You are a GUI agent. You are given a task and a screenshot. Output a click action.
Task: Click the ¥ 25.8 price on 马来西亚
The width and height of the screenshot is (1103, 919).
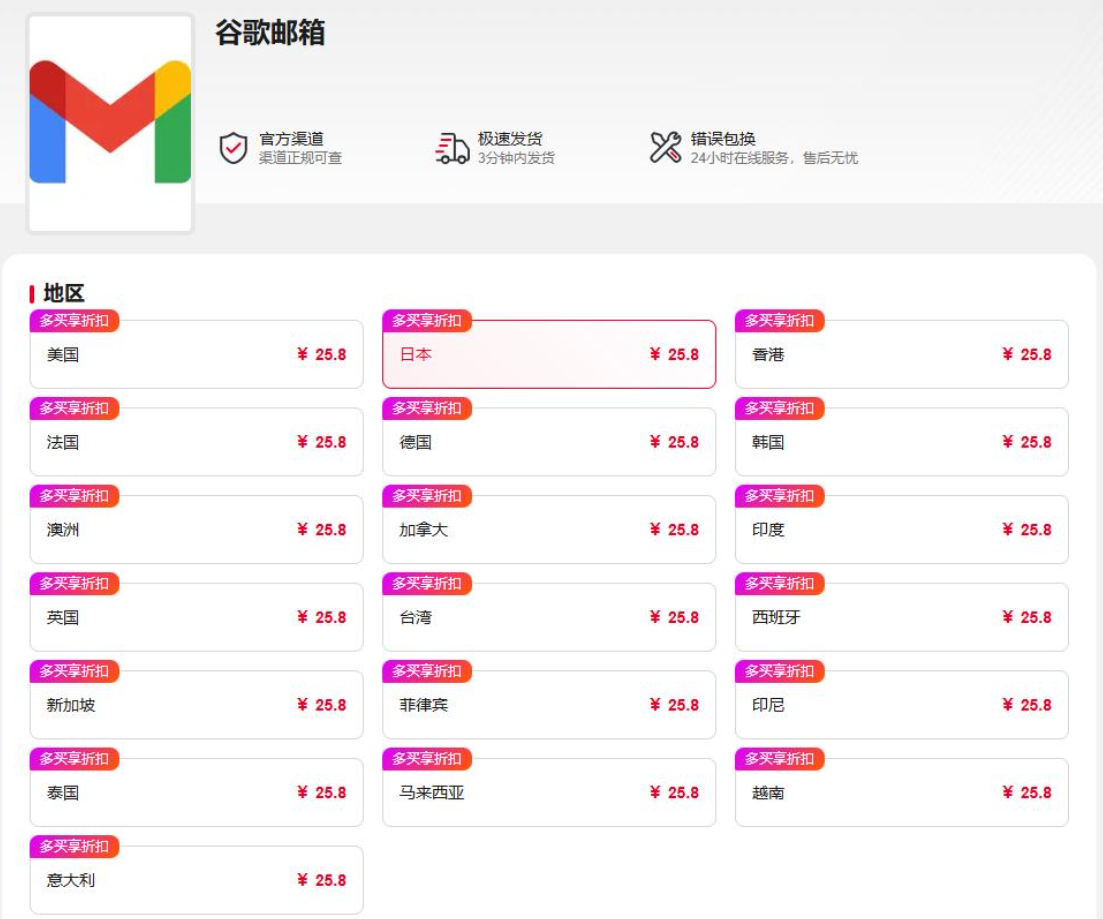point(674,792)
